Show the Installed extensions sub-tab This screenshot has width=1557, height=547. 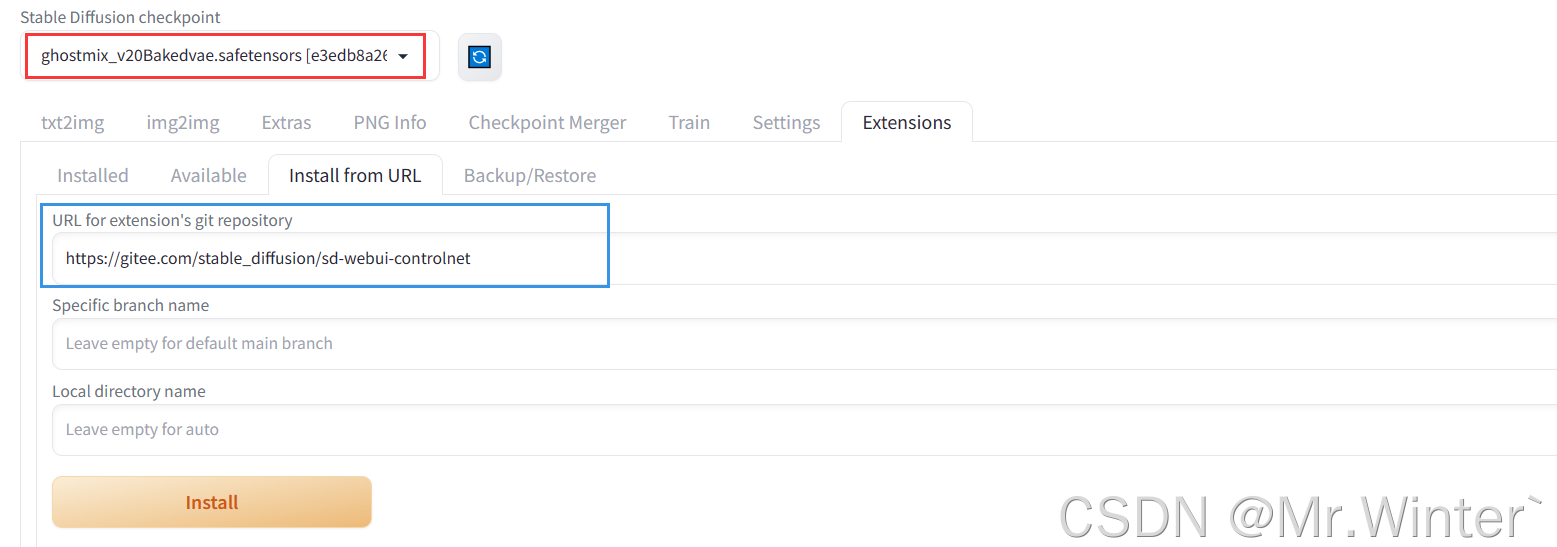[x=93, y=175]
